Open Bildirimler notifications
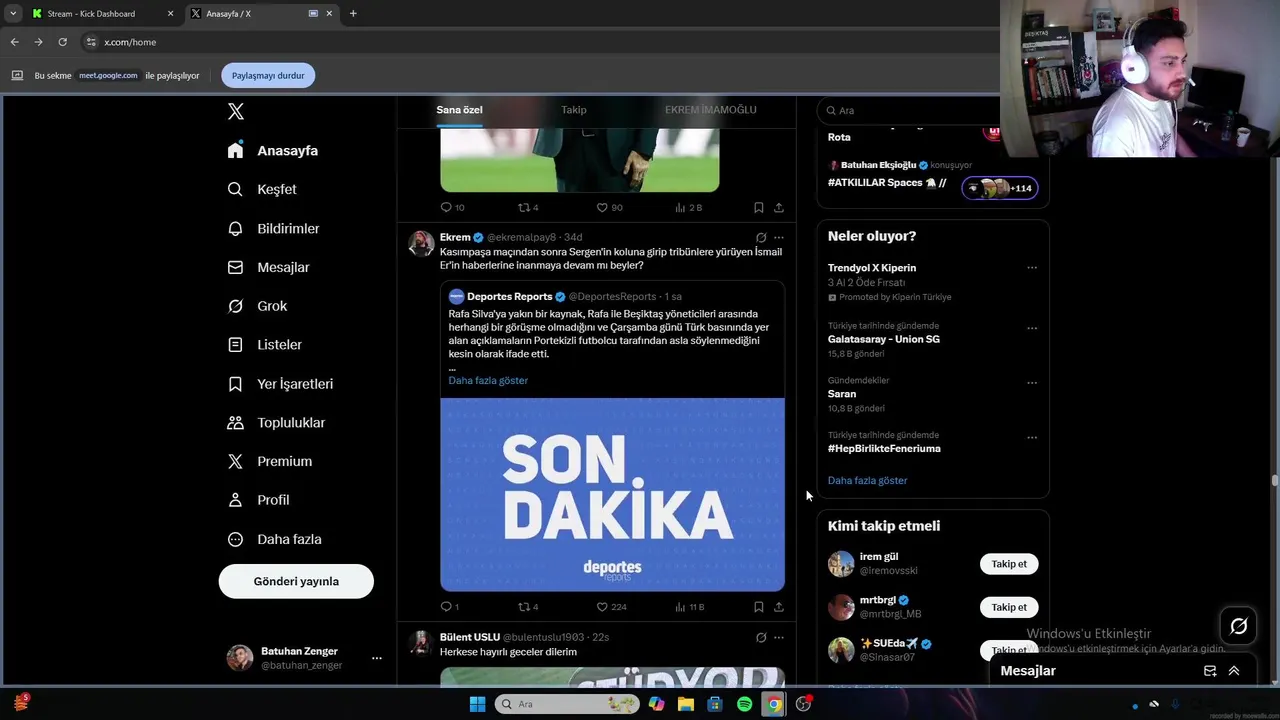The height and width of the screenshot is (720, 1280). pyautogui.click(x=273, y=228)
